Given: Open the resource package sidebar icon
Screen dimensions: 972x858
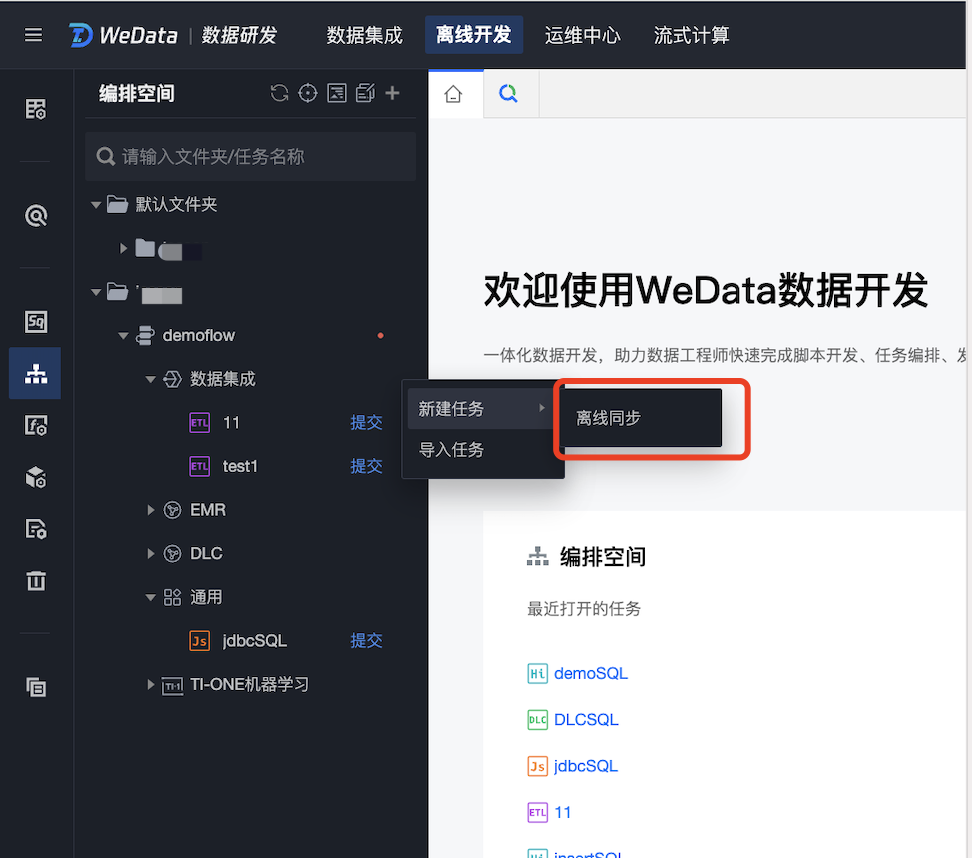Looking at the screenshot, I should (36, 477).
